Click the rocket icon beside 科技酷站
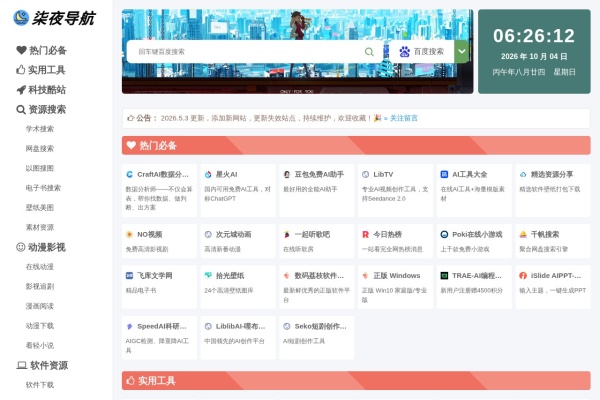This screenshot has width=600, height=400. tap(21, 90)
